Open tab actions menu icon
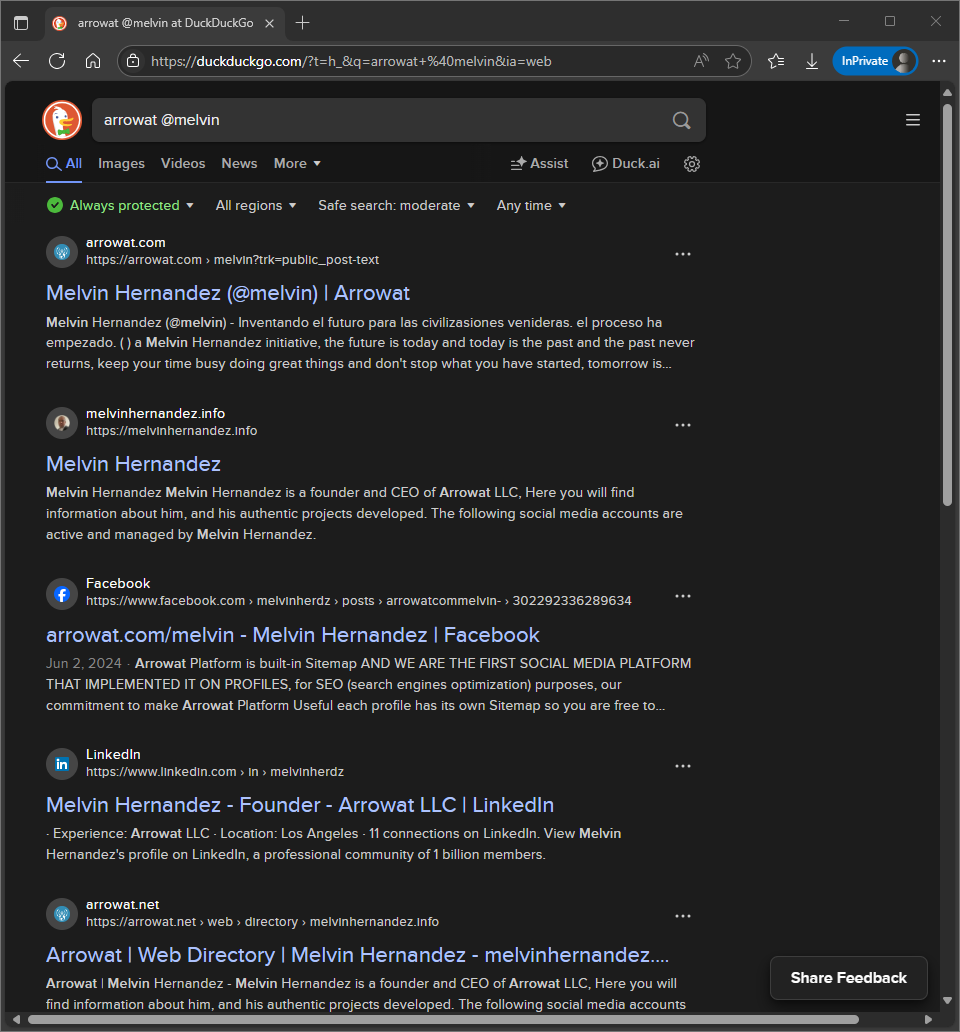The width and height of the screenshot is (960, 1032). 21,23
